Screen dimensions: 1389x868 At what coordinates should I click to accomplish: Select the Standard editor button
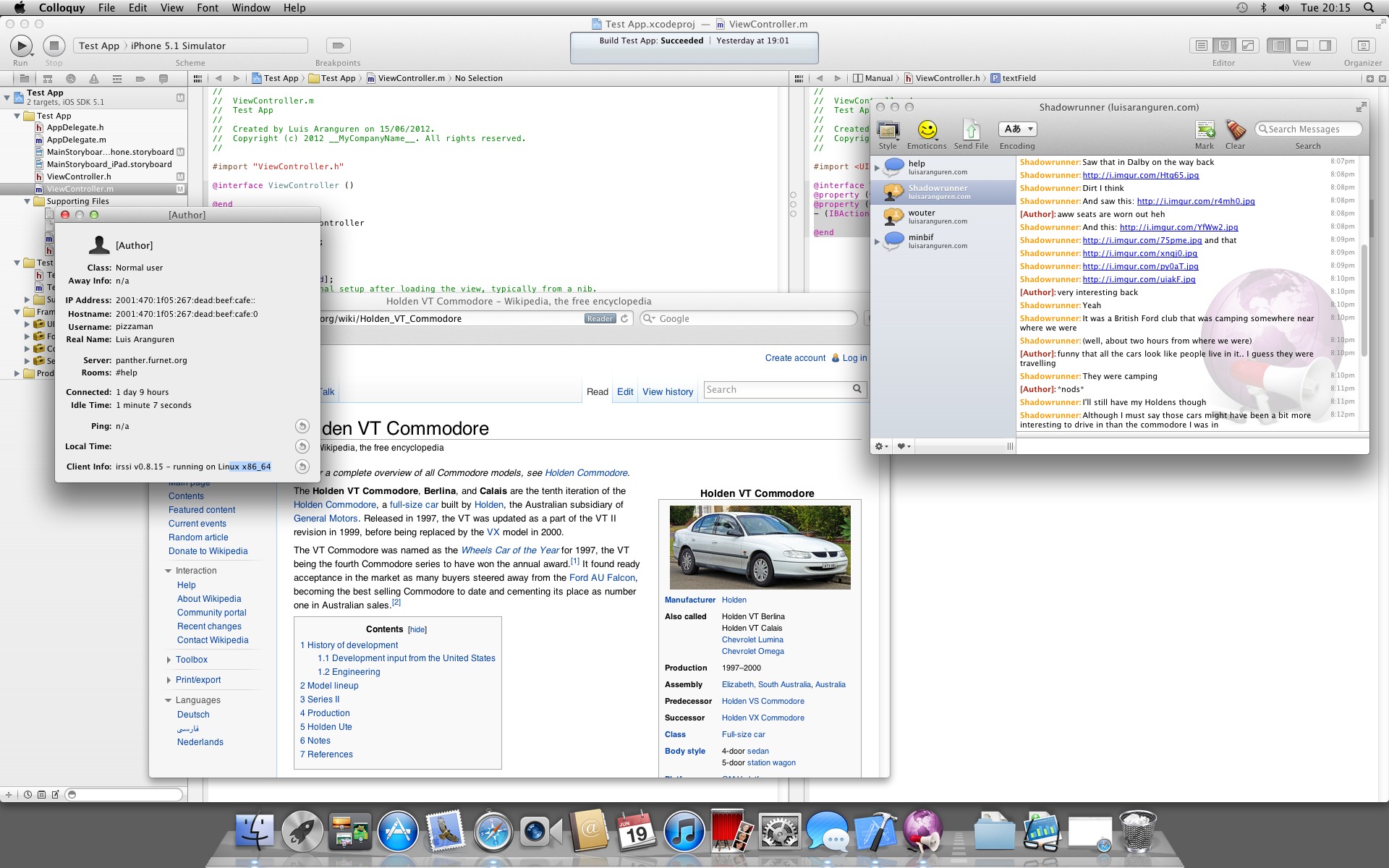tap(1202, 46)
